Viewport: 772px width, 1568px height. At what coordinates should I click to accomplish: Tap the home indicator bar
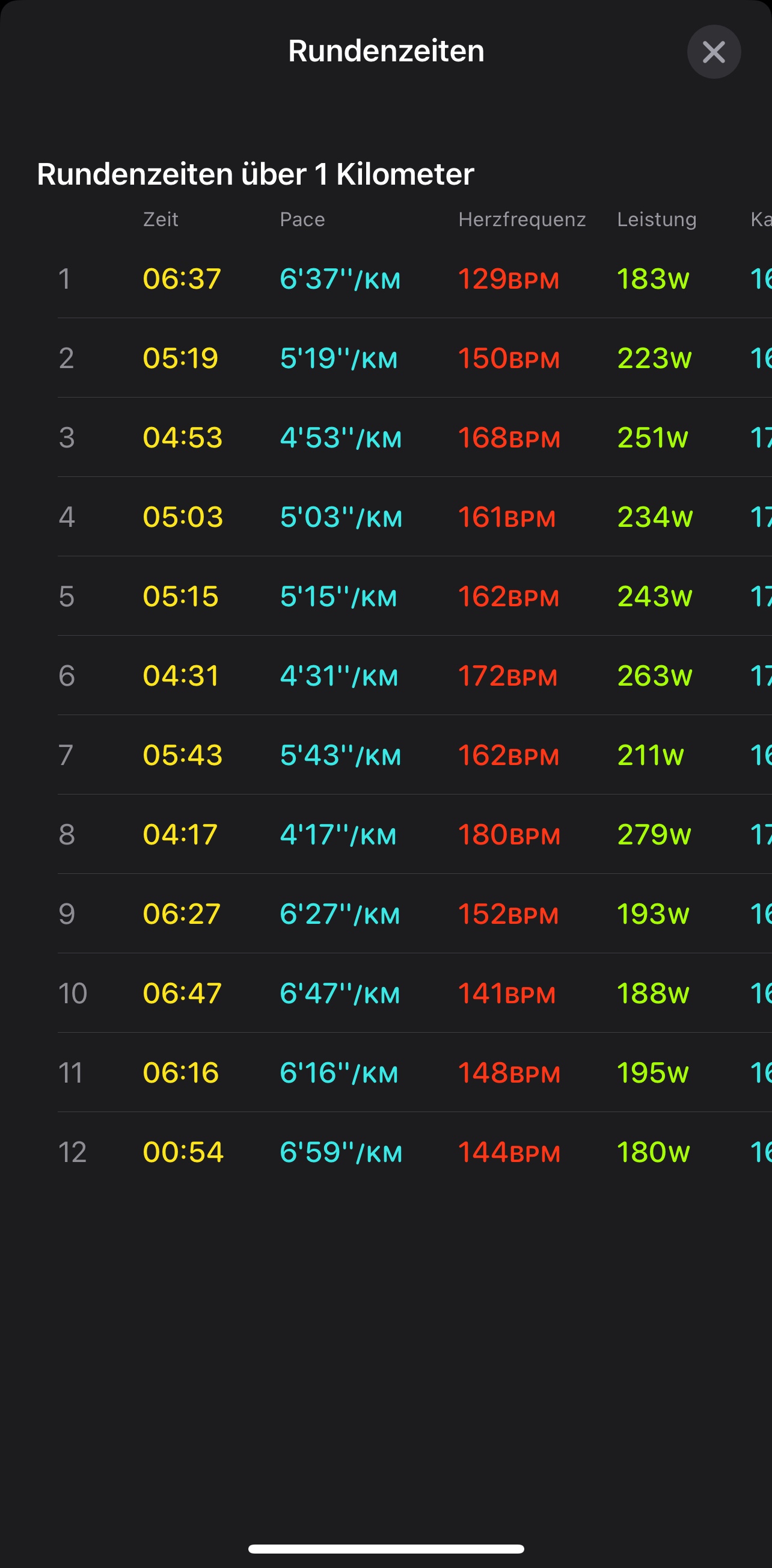[385, 1549]
